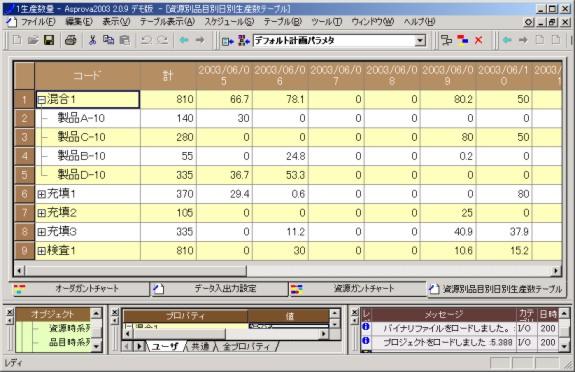The image size is (575, 372).
Task: Click the Redo arrow icon
Action: coord(162,40)
